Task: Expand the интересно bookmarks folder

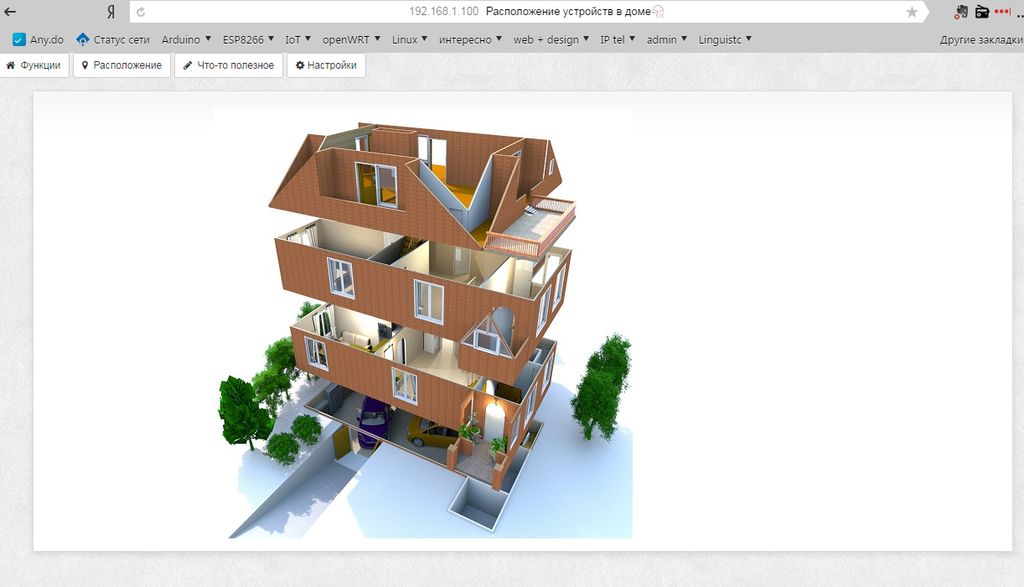Action: [470, 39]
